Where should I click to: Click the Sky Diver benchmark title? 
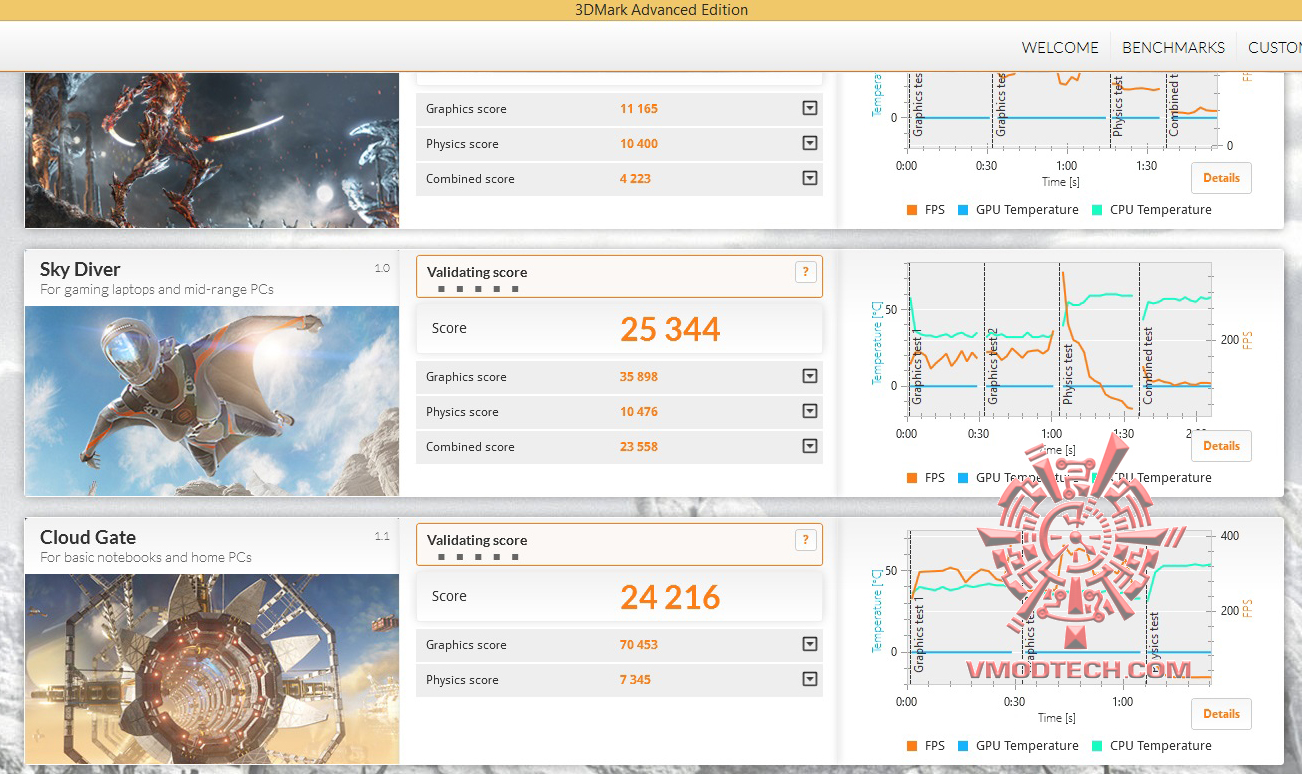coord(80,269)
